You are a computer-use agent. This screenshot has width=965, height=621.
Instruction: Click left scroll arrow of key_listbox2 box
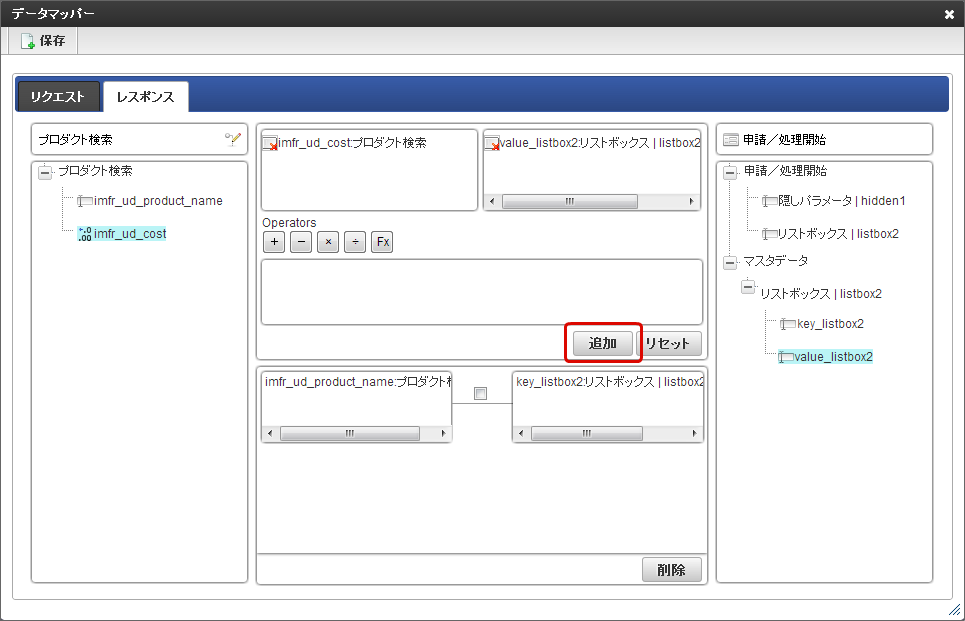click(521, 433)
